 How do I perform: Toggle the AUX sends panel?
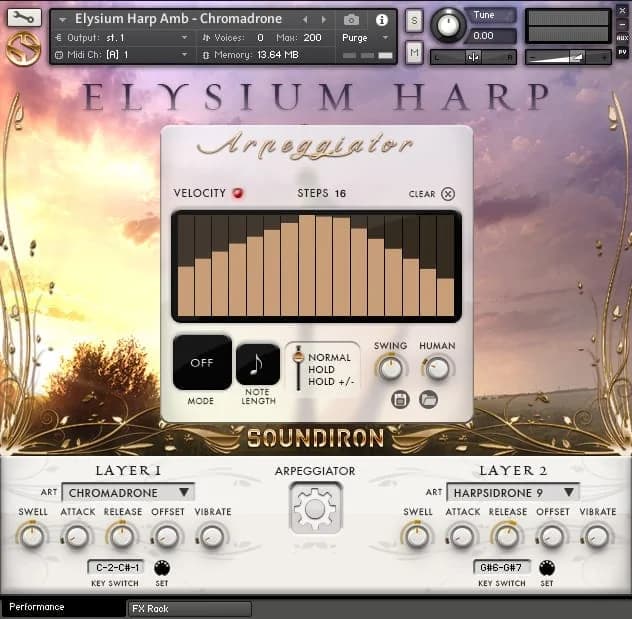coord(622,38)
